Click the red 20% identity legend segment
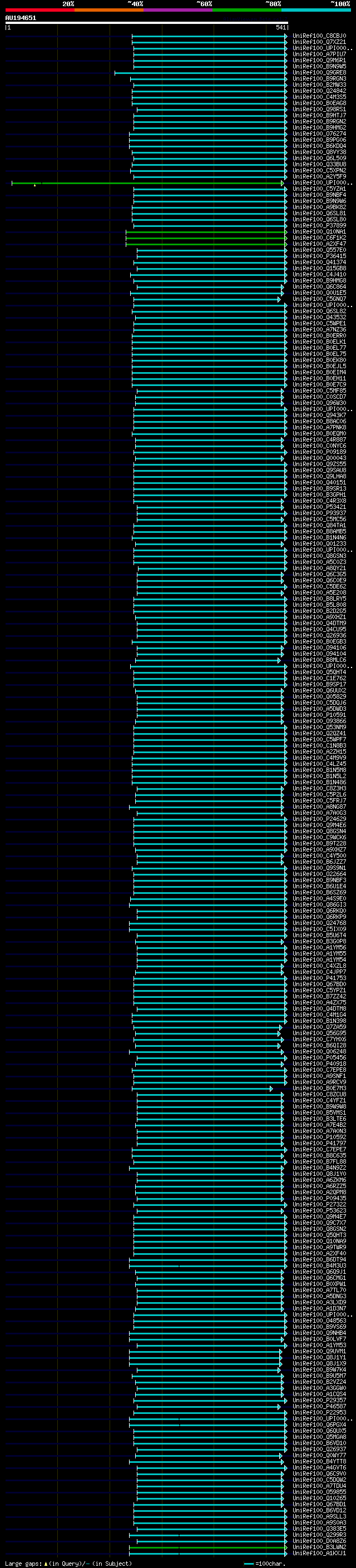The height and width of the screenshot is (1568, 356). point(39,10)
